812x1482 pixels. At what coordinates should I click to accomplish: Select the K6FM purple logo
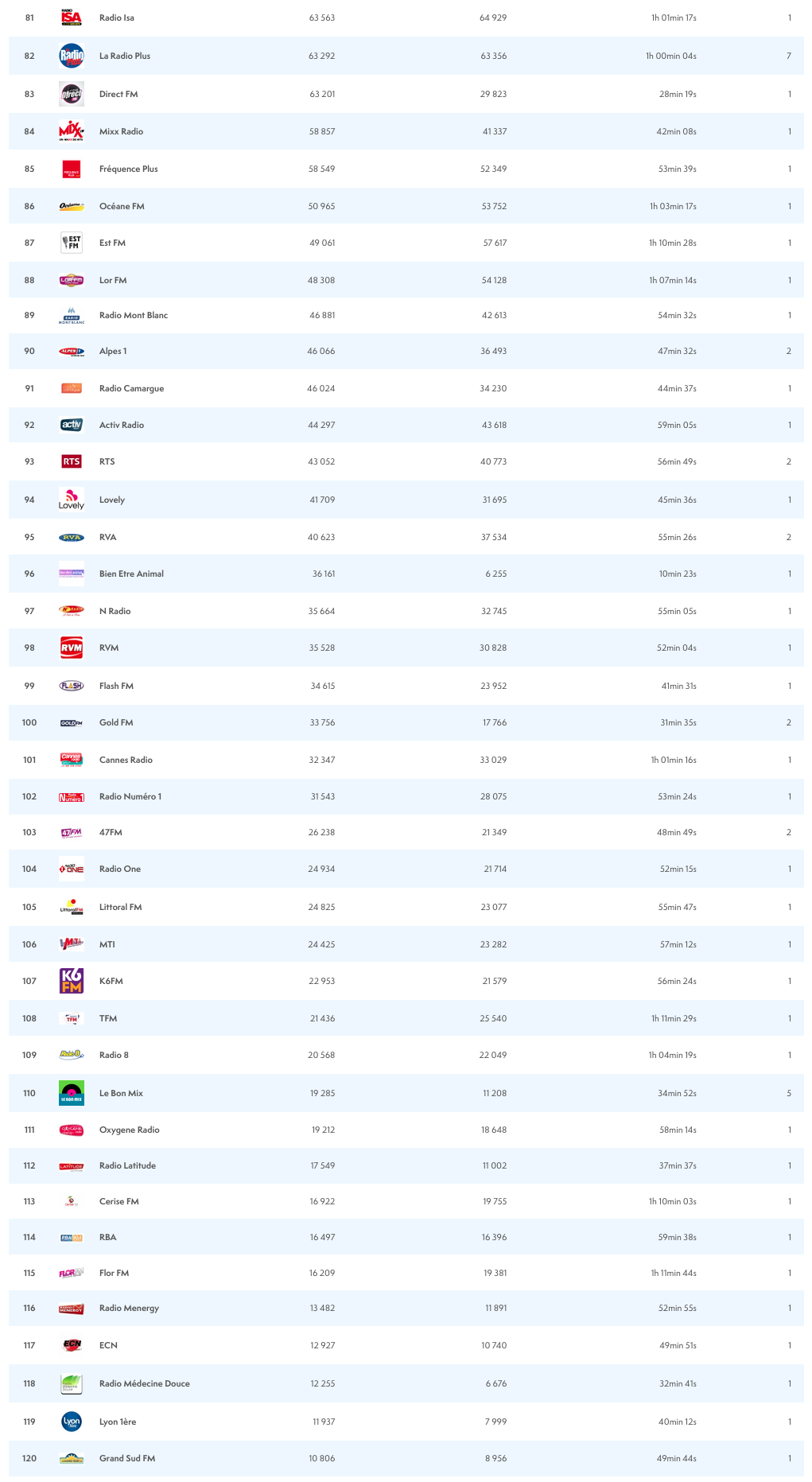coord(72,981)
